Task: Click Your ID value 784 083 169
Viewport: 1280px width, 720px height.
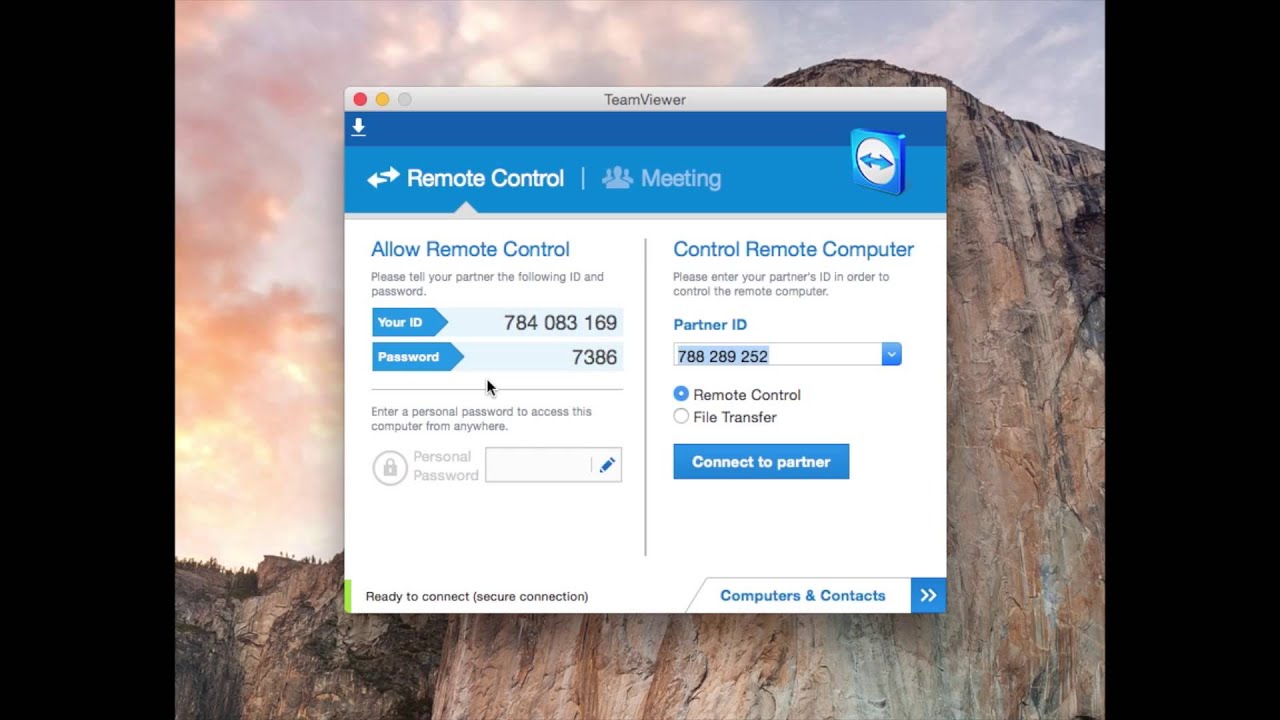Action: [x=560, y=323]
